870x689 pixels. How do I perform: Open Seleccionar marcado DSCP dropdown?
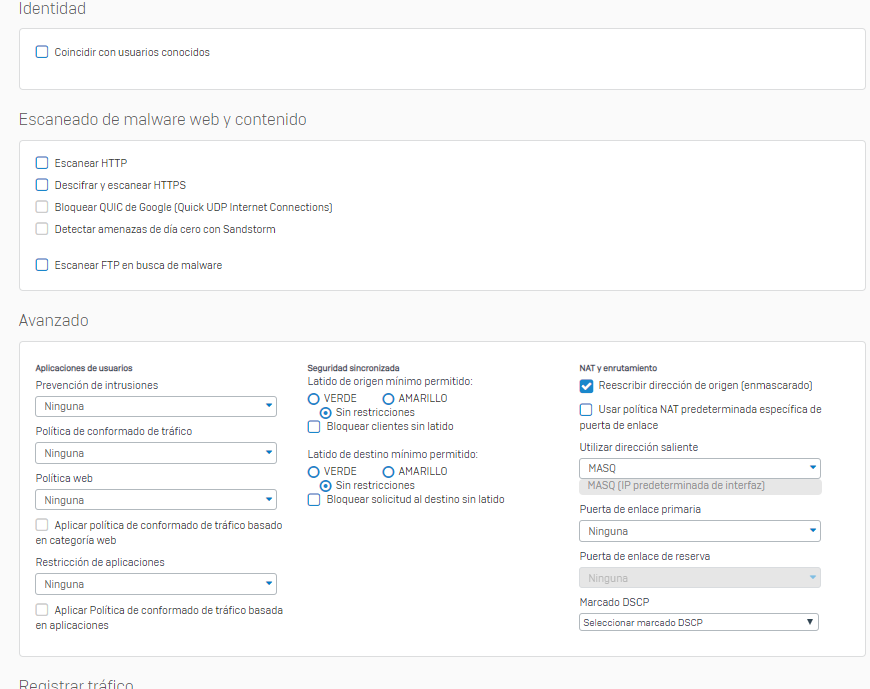(698, 622)
